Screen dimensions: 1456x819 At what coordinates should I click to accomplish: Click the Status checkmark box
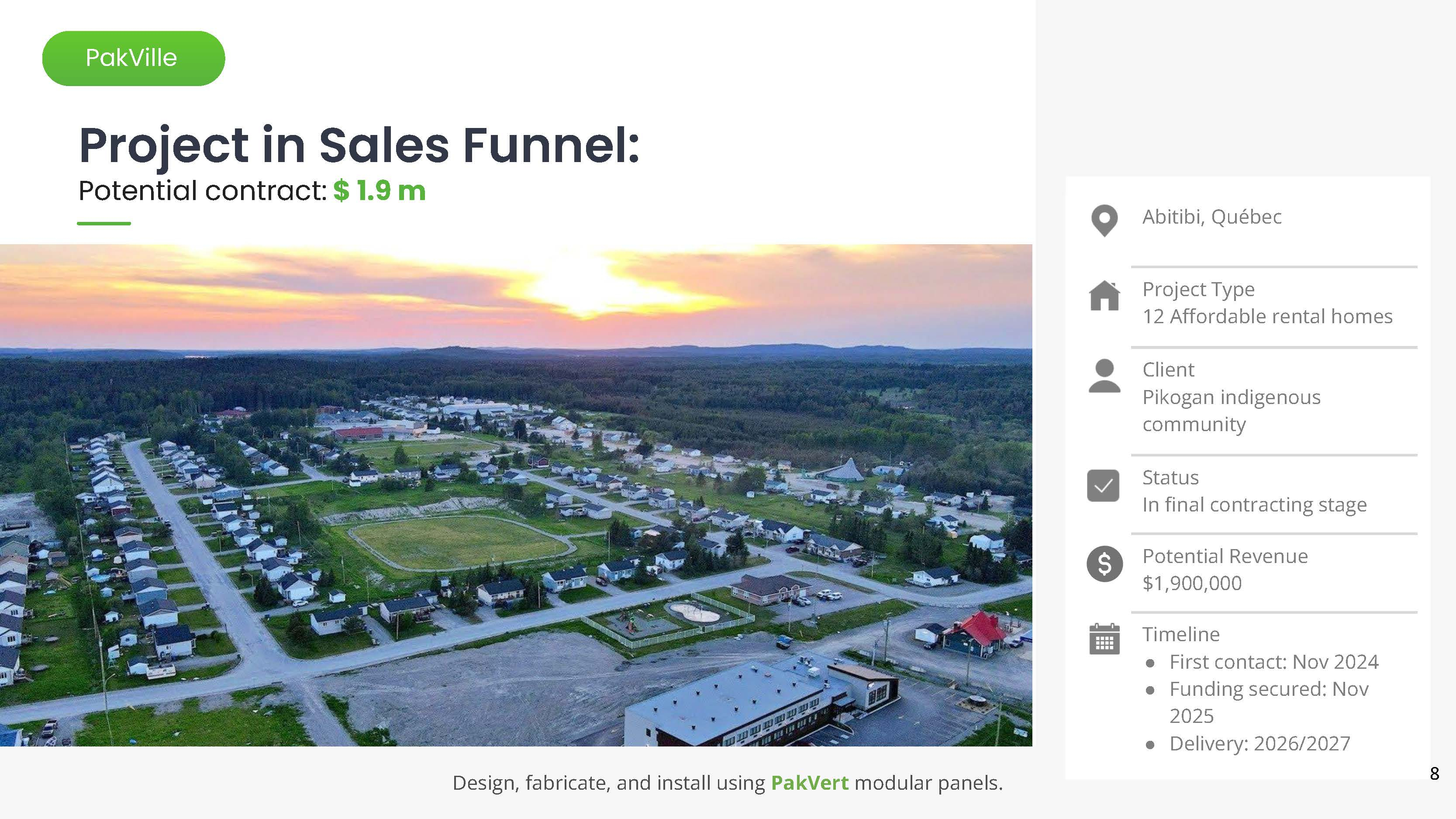tap(1103, 486)
